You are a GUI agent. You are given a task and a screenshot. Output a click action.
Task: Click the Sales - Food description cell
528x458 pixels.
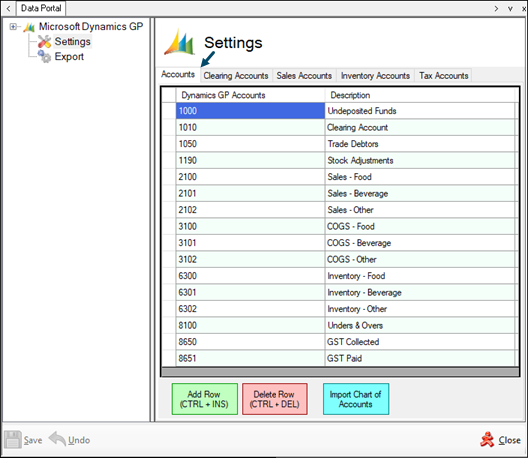point(420,177)
